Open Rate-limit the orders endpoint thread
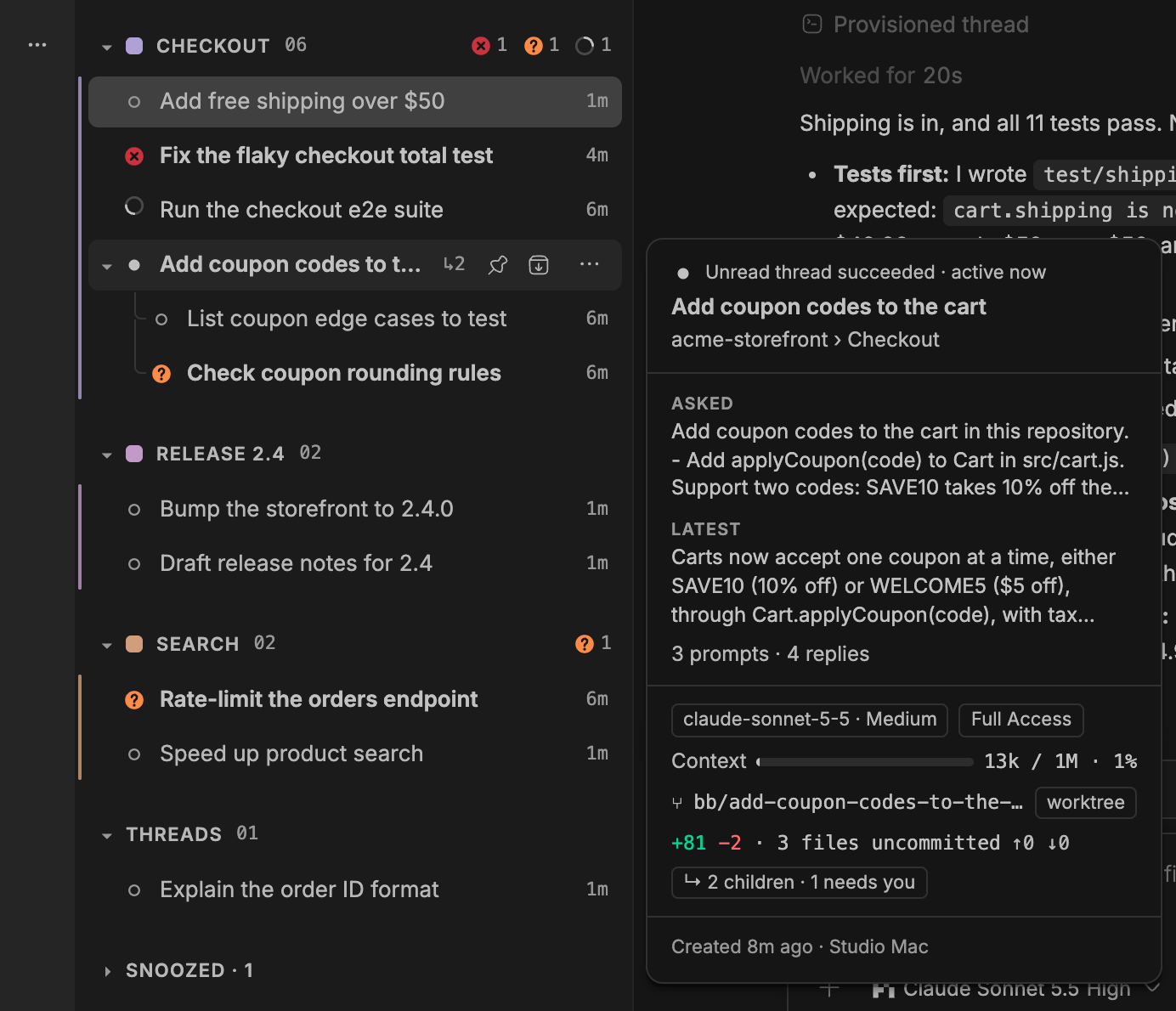 pyautogui.click(x=355, y=699)
